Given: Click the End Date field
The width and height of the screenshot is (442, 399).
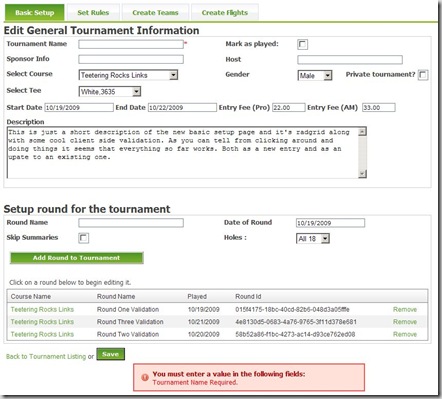Looking at the screenshot, I should click(182, 108).
